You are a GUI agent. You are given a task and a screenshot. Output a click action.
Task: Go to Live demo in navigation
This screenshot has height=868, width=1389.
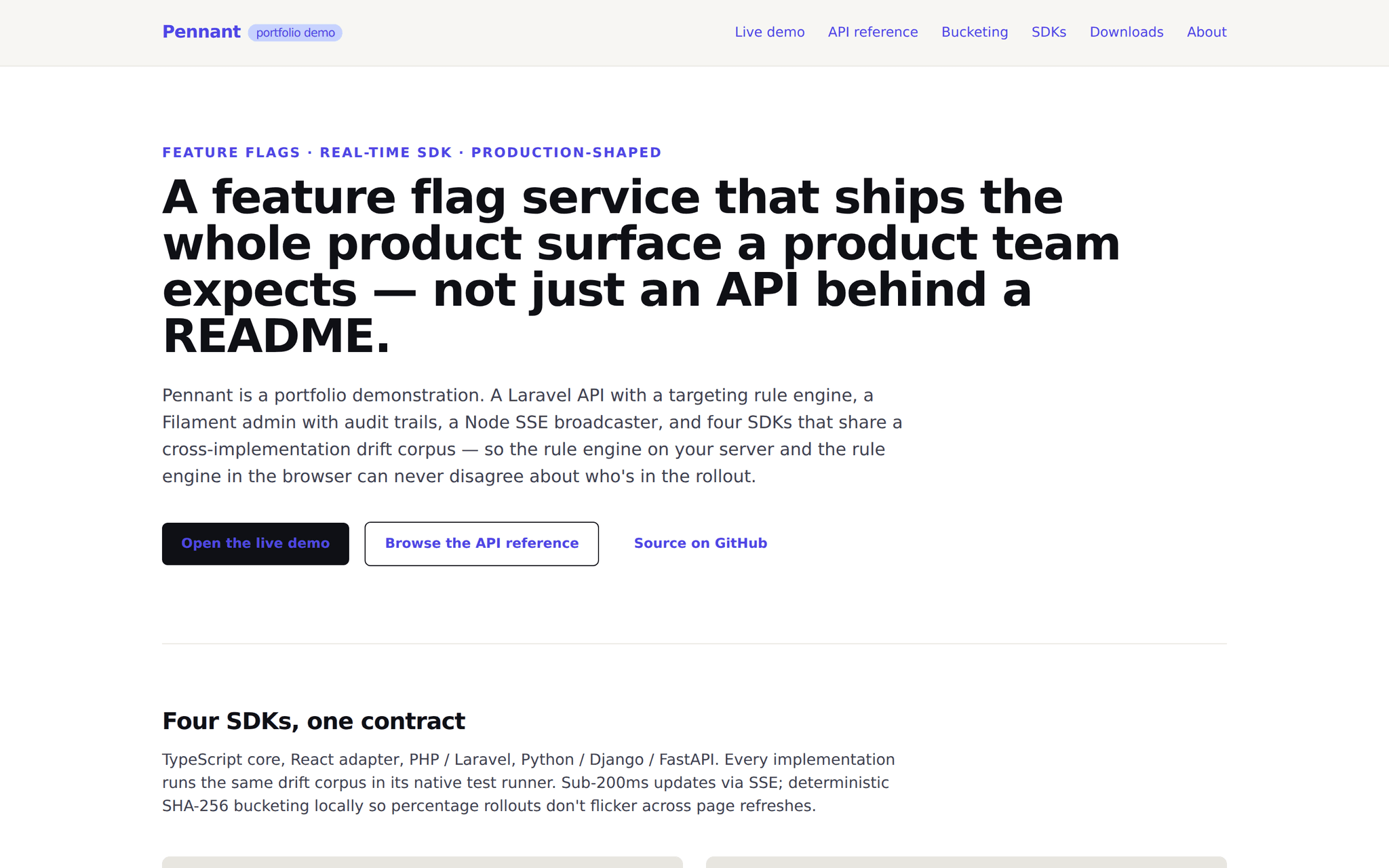pos(770,32)
